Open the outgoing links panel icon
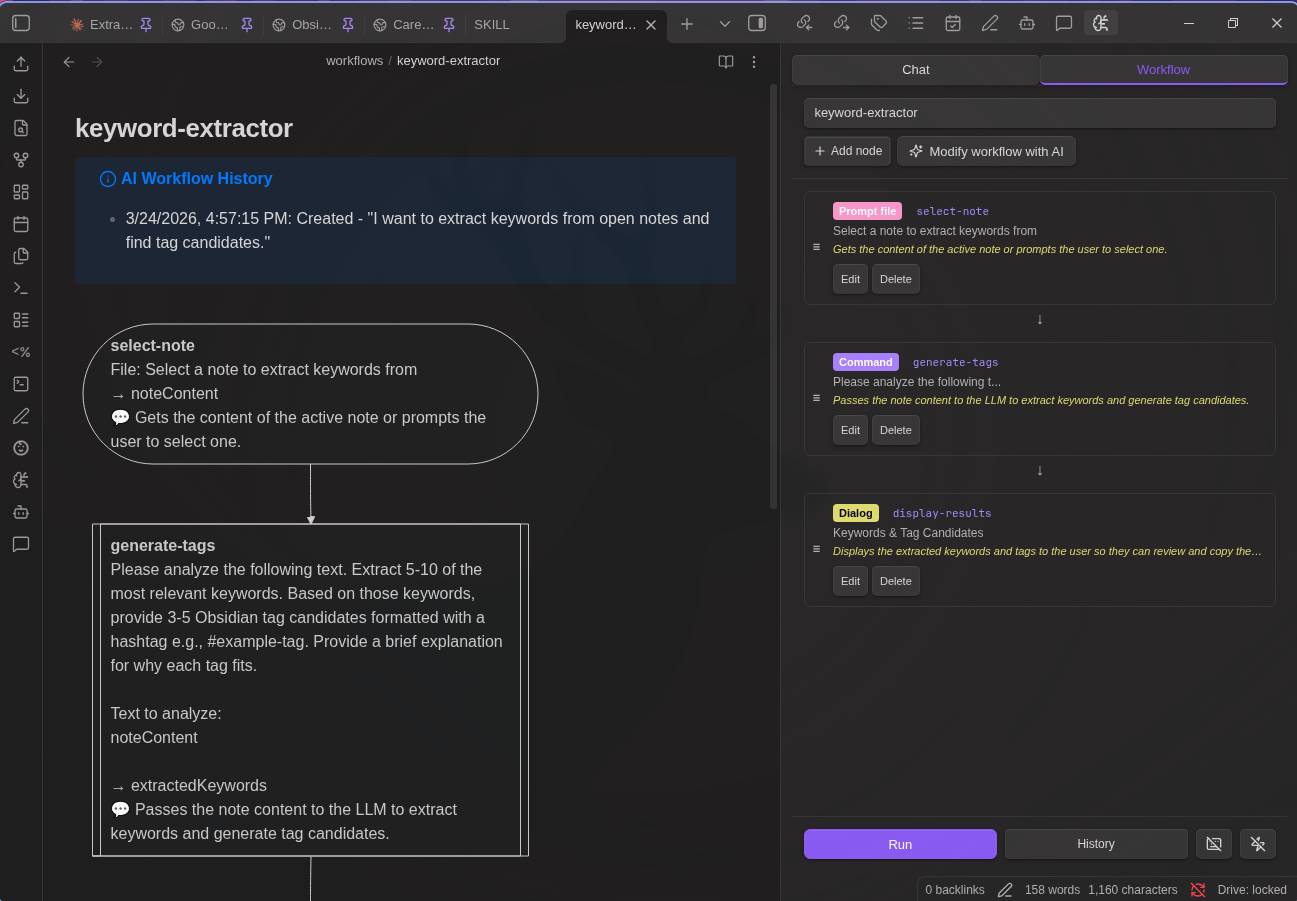 click(x=840, y=22)
